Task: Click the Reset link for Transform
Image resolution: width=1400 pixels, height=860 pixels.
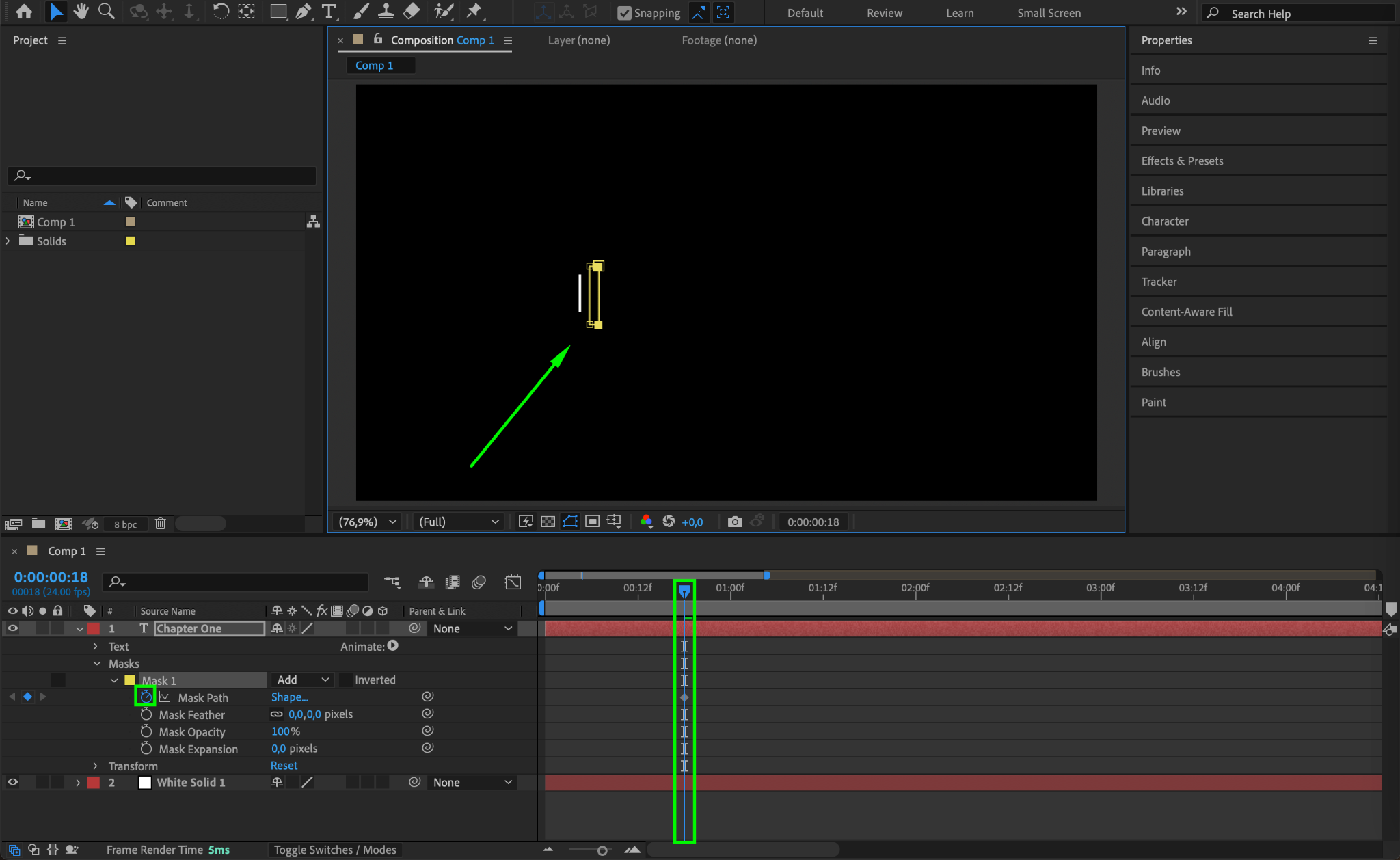Action: (x=284, y=766)
